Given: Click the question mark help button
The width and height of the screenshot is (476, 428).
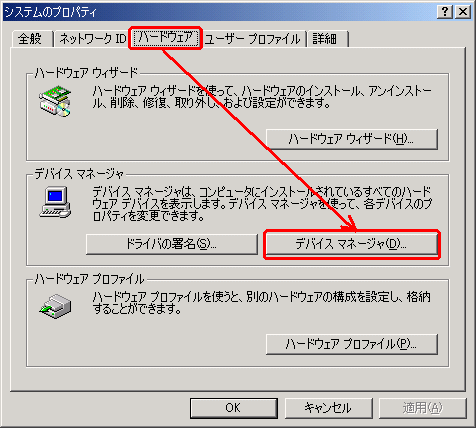Looking at the screenshot, I should tap(445, 12).
